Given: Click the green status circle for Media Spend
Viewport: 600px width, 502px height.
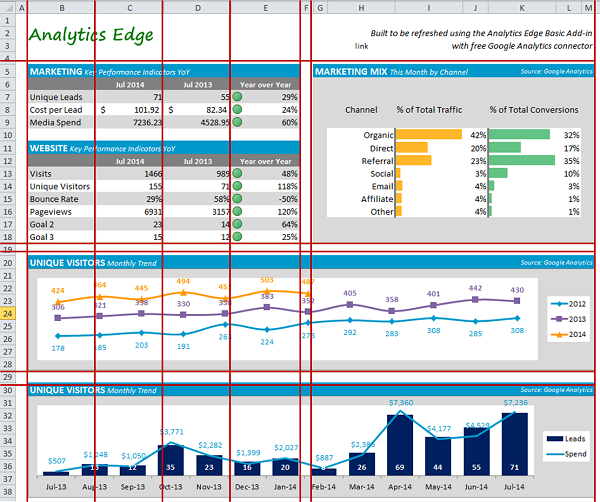Looking at the screenshot, I should click(238, 122).
